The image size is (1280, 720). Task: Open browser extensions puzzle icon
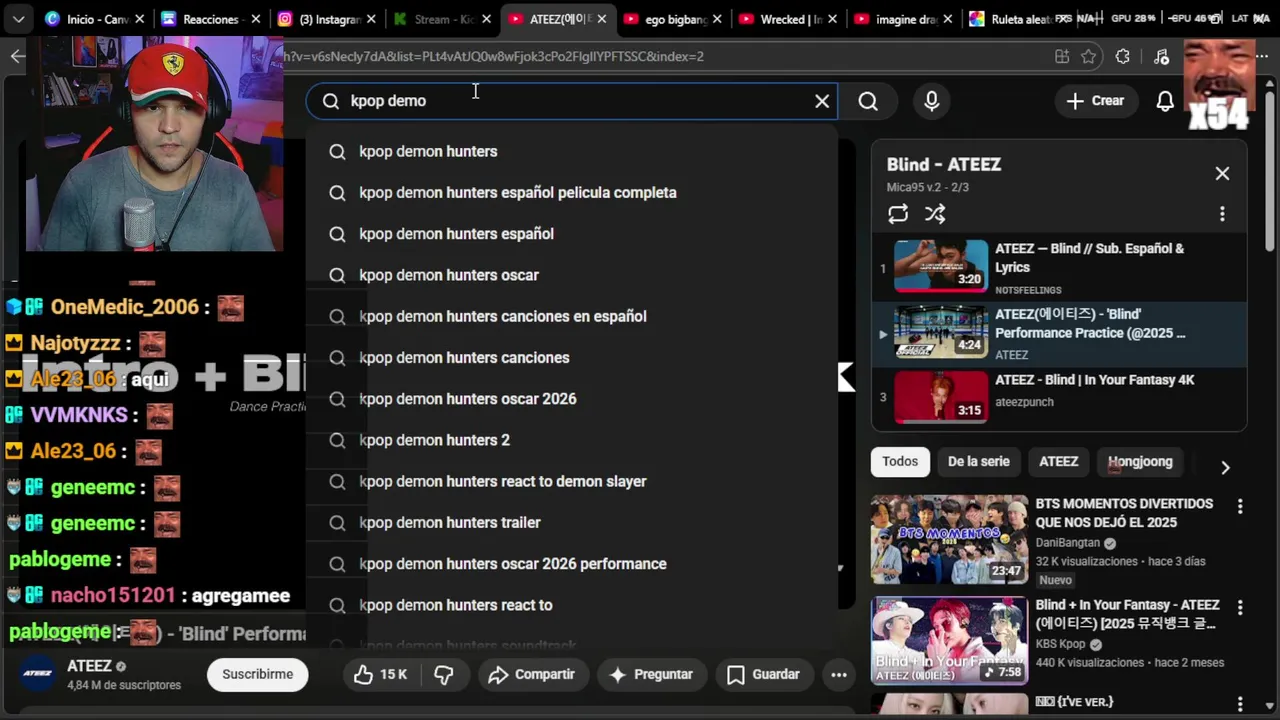click(x=1123, y=57)
